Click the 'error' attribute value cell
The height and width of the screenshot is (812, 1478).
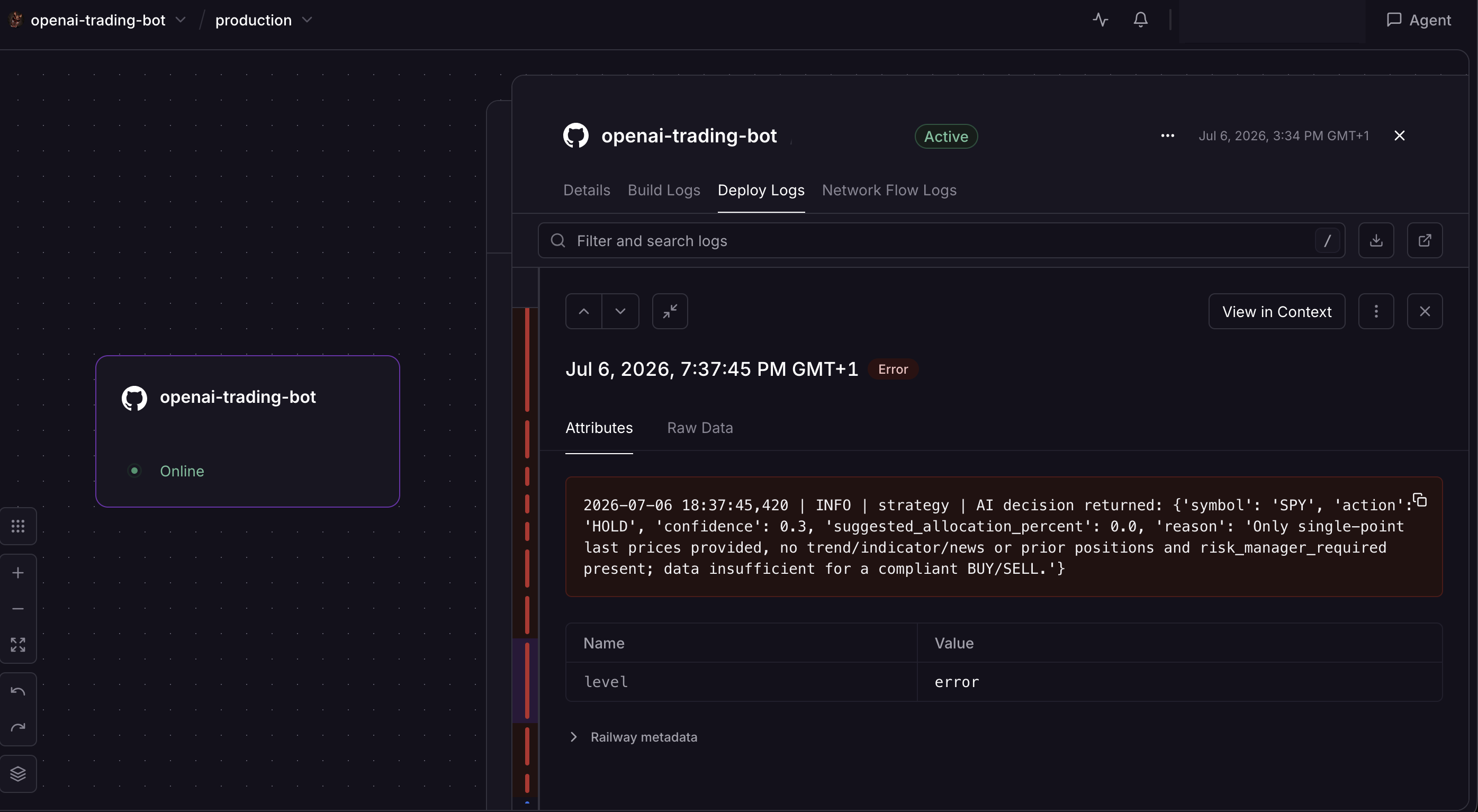[x=1179, y=682]
